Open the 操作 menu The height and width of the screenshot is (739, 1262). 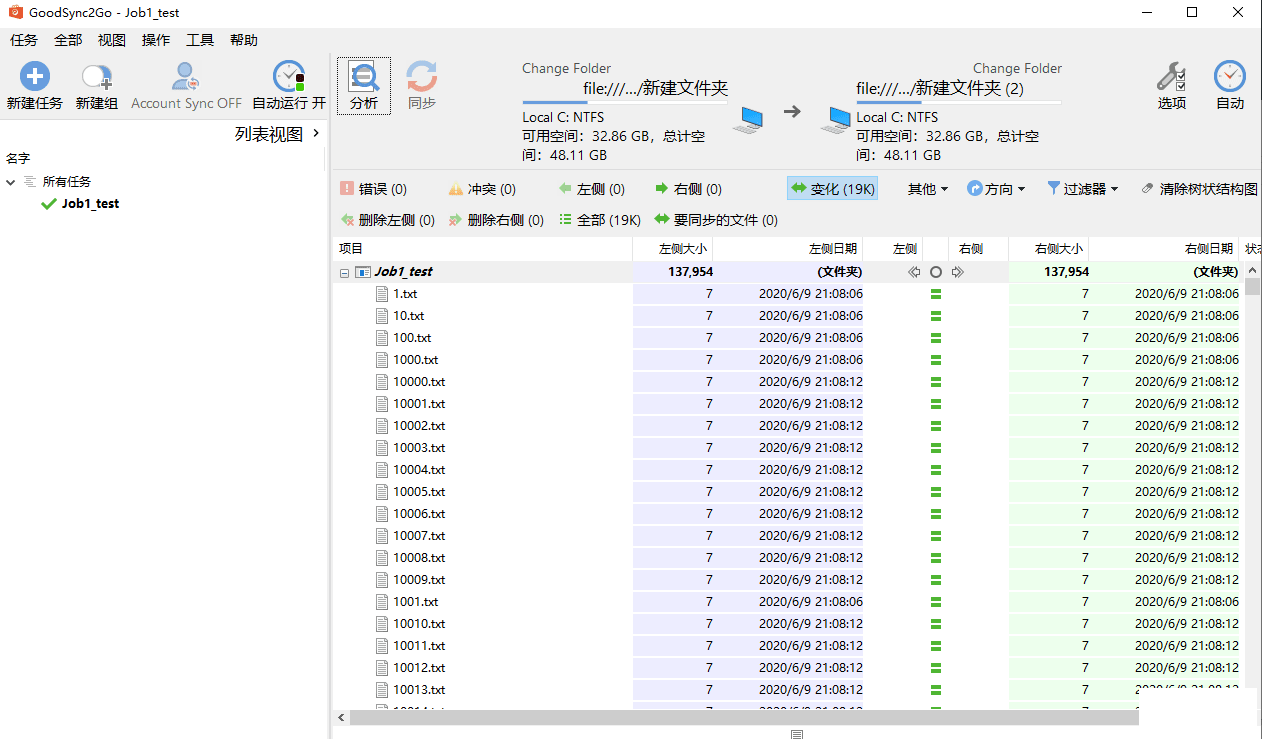(156, 40)
